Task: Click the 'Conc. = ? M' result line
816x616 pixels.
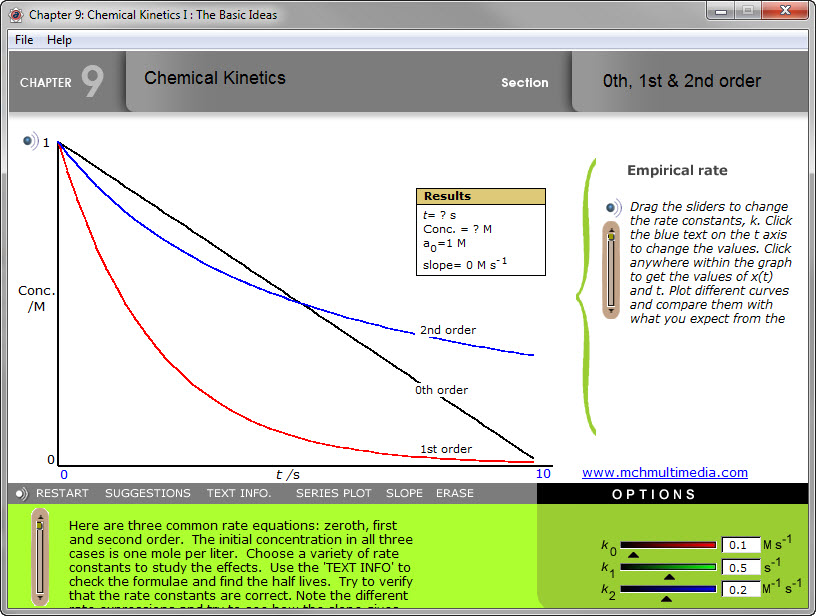Action: coord(457,229)
